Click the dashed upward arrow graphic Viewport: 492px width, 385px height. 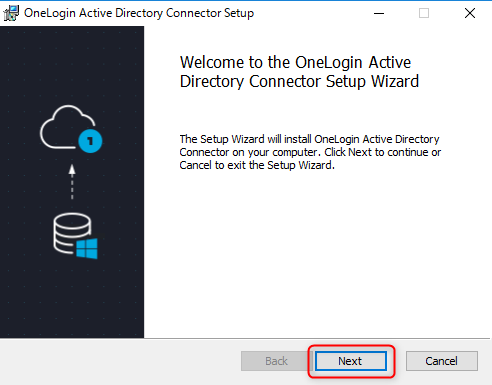[x=72, y=182]
